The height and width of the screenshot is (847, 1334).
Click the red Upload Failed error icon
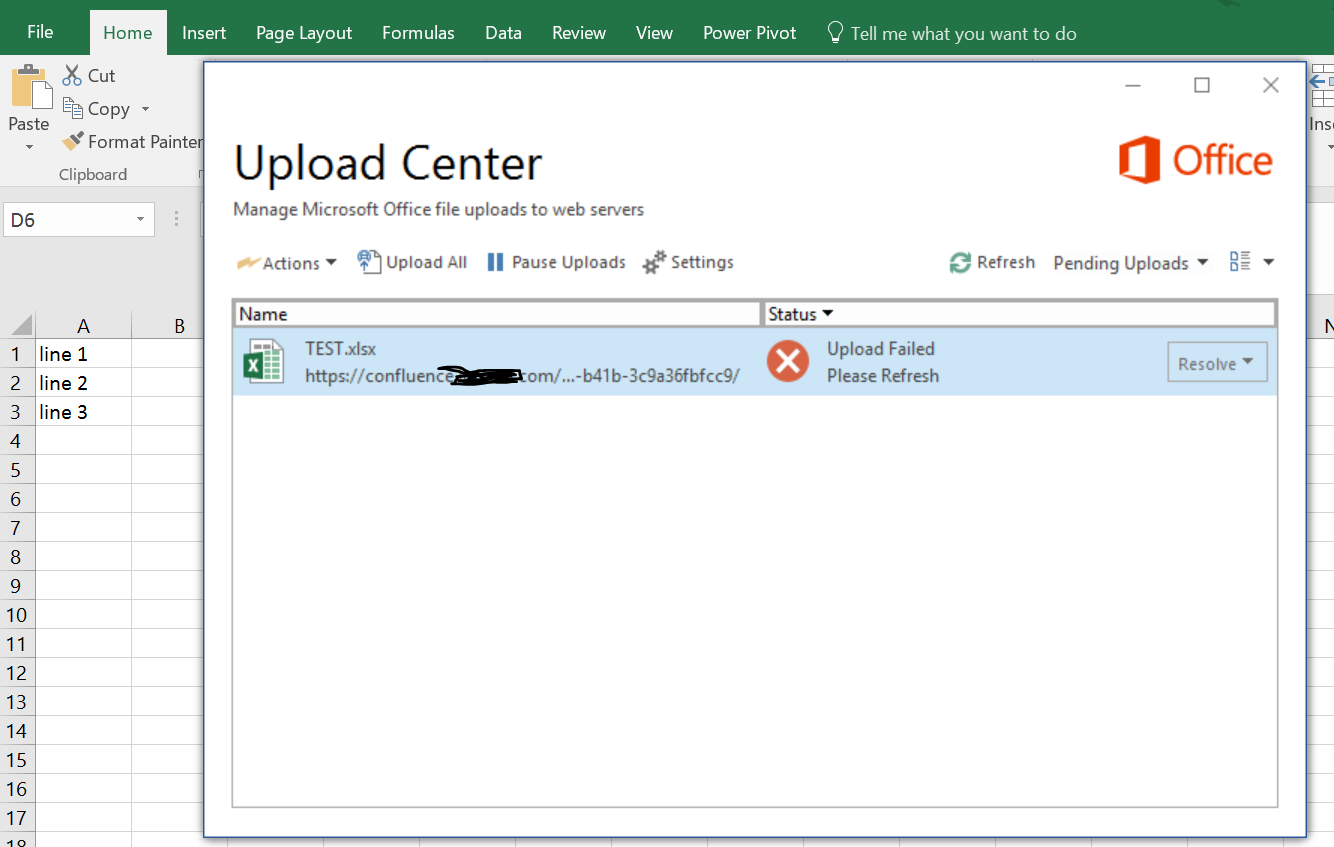click(x=788, y=361)
